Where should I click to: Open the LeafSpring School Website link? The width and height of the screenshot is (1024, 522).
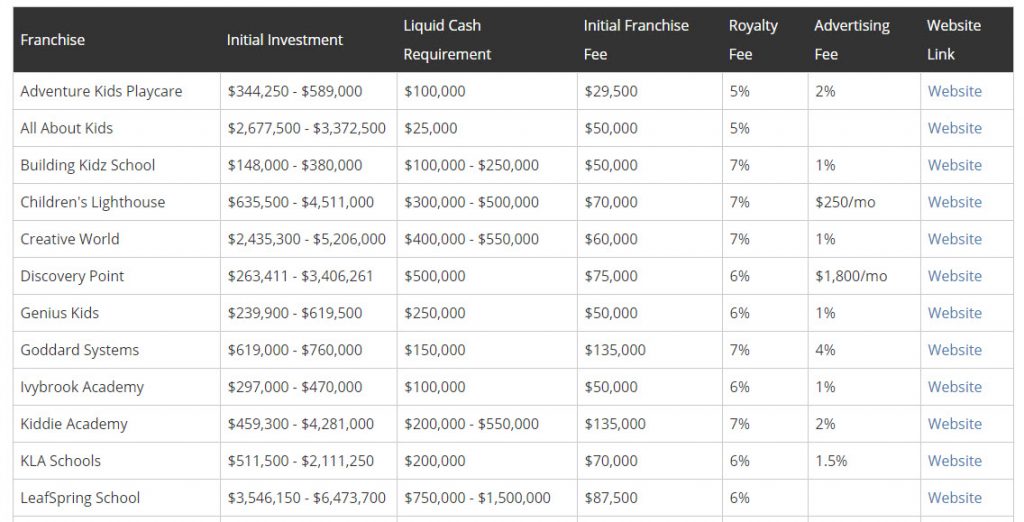[x=954, y=498]
